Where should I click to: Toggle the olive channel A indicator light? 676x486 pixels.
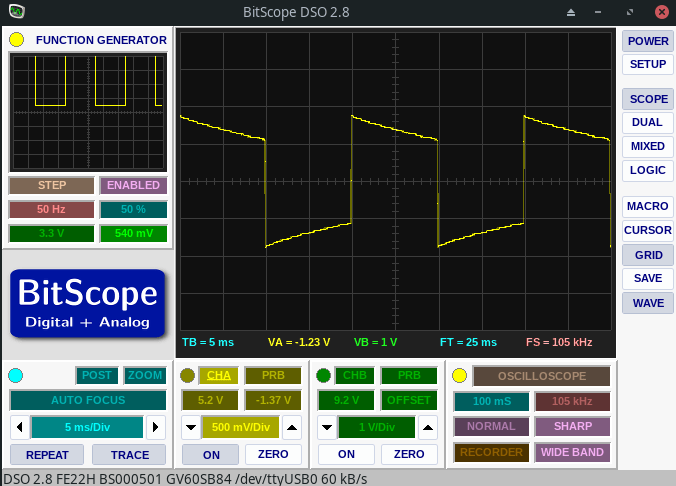pyautogui.click(x=187, y=375)
